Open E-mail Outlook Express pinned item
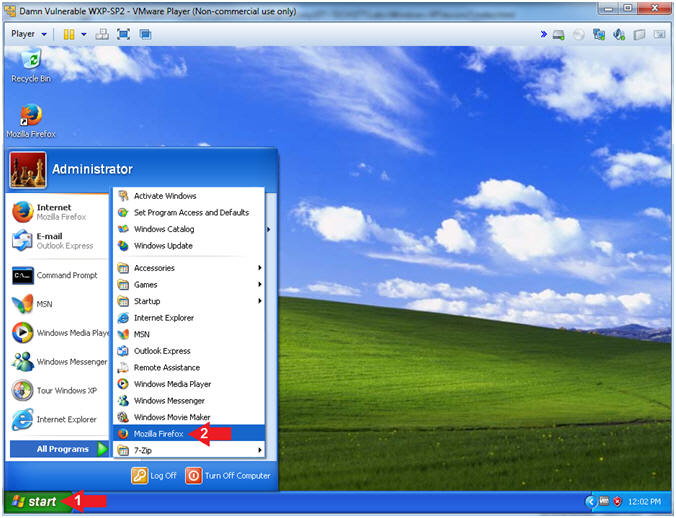Image resolution: width=676 pixels, height=518 pixels. click(x=58, y=241)
